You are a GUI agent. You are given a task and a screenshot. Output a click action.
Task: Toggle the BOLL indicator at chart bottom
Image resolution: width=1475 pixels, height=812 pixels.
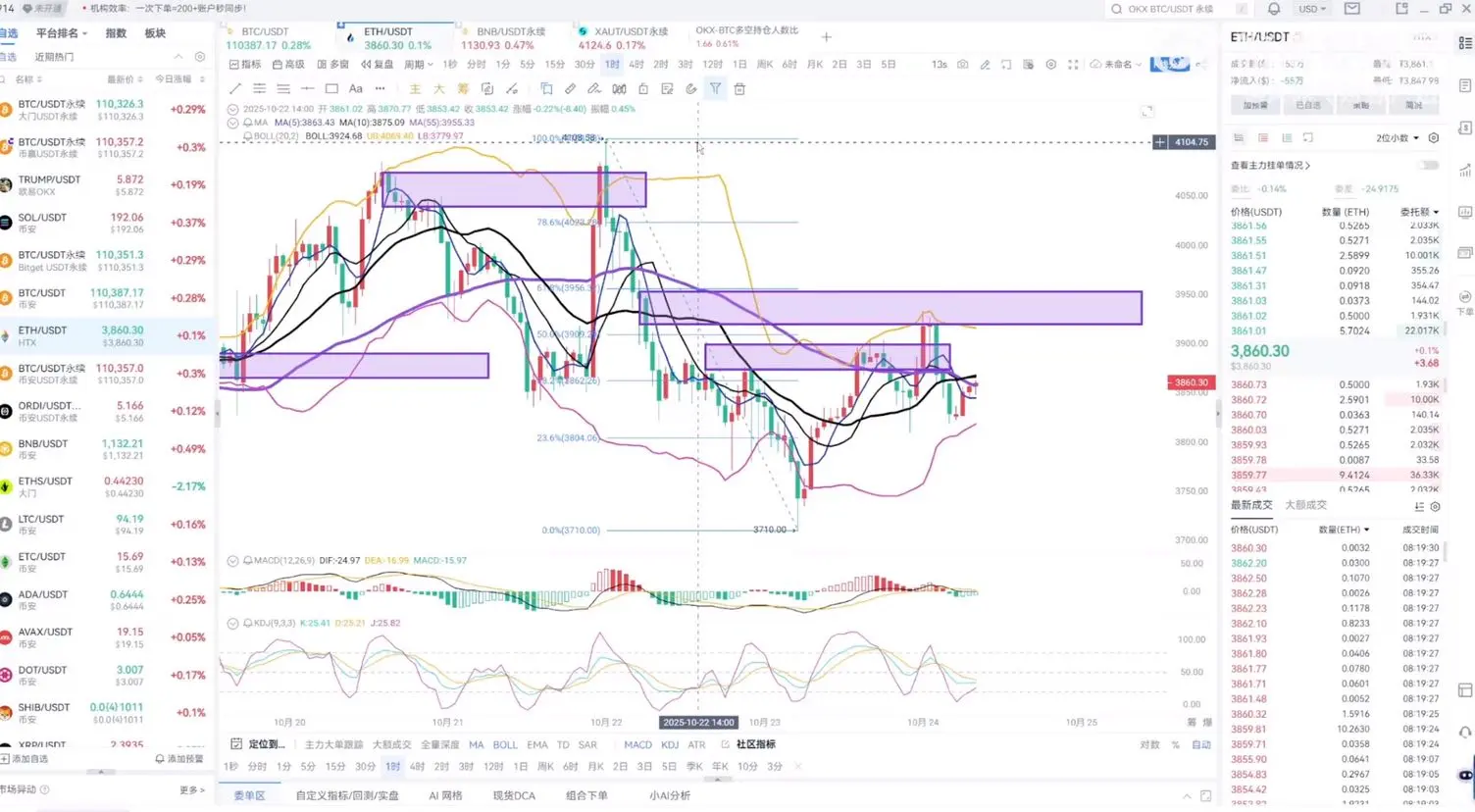(x=505, y=745)
